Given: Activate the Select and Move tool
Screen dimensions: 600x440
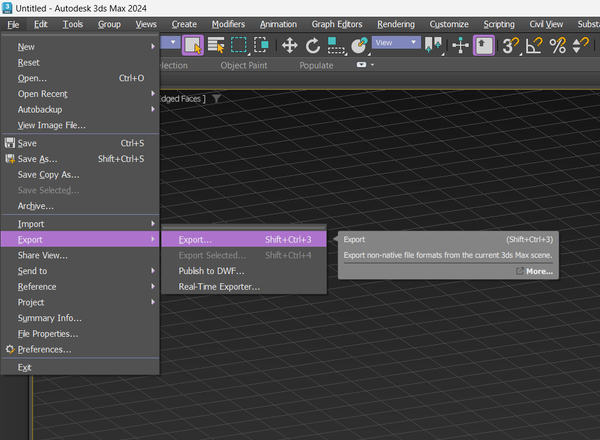Looking at the screenshot, I should [x=290, y=46].
